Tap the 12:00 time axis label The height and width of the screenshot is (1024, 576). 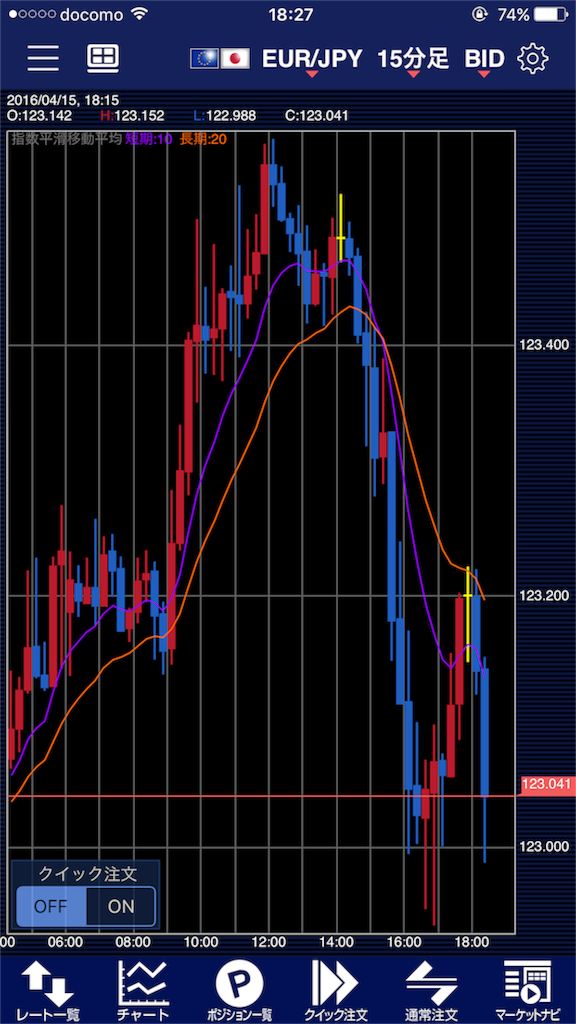(269, 942)
